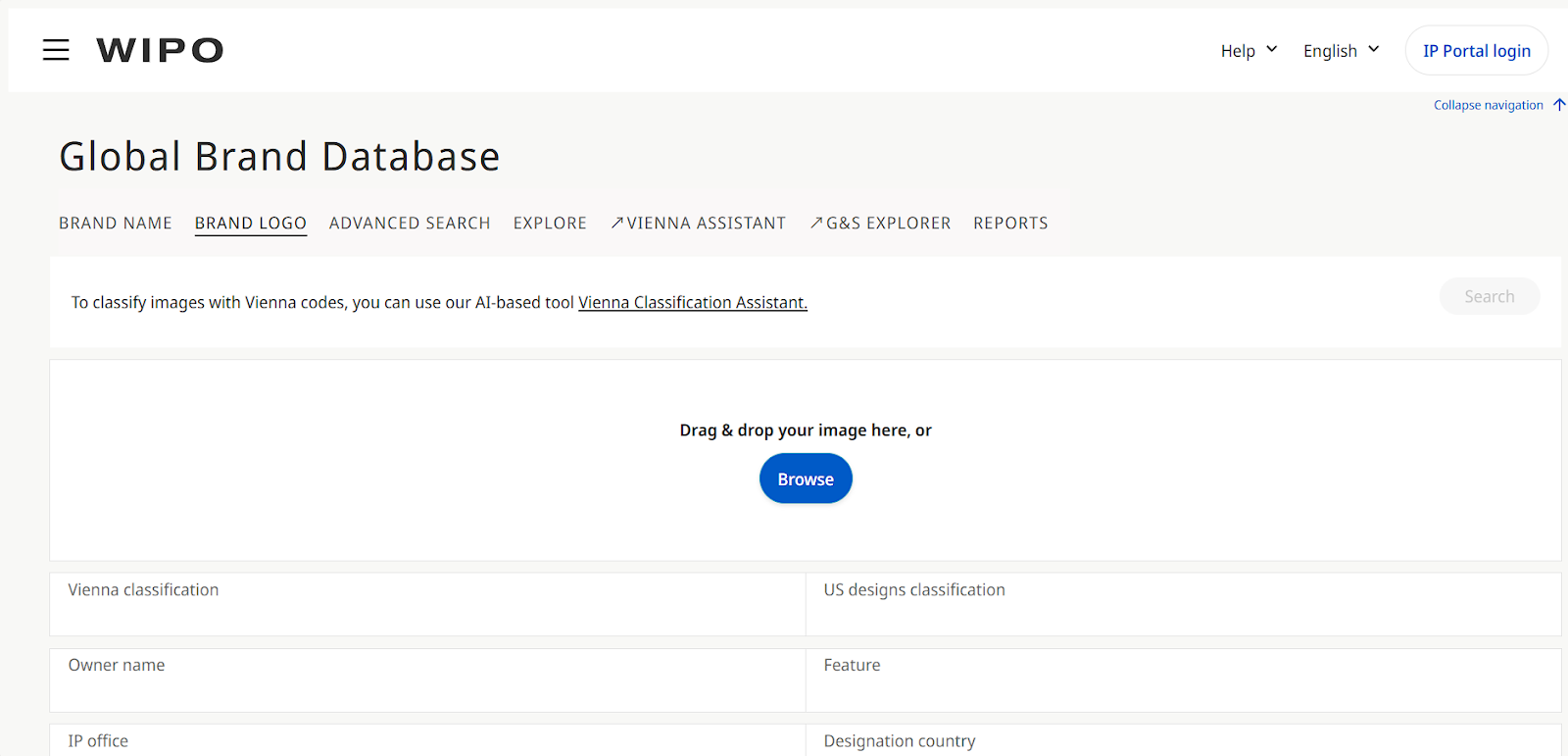Screen dimensions: 1568x756
Task: Open the Vienna Assistant external tab
Action: point(698,224)
